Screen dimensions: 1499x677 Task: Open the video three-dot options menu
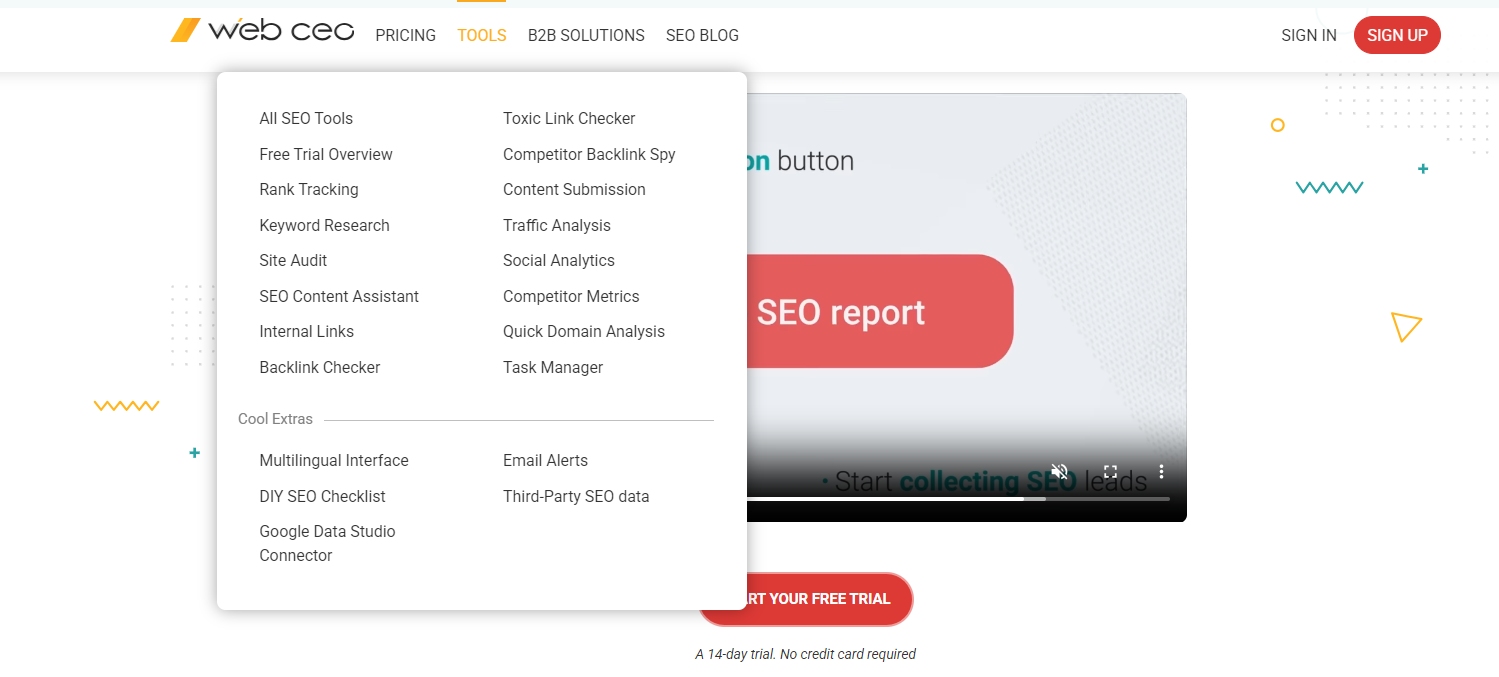point(1161,471)
